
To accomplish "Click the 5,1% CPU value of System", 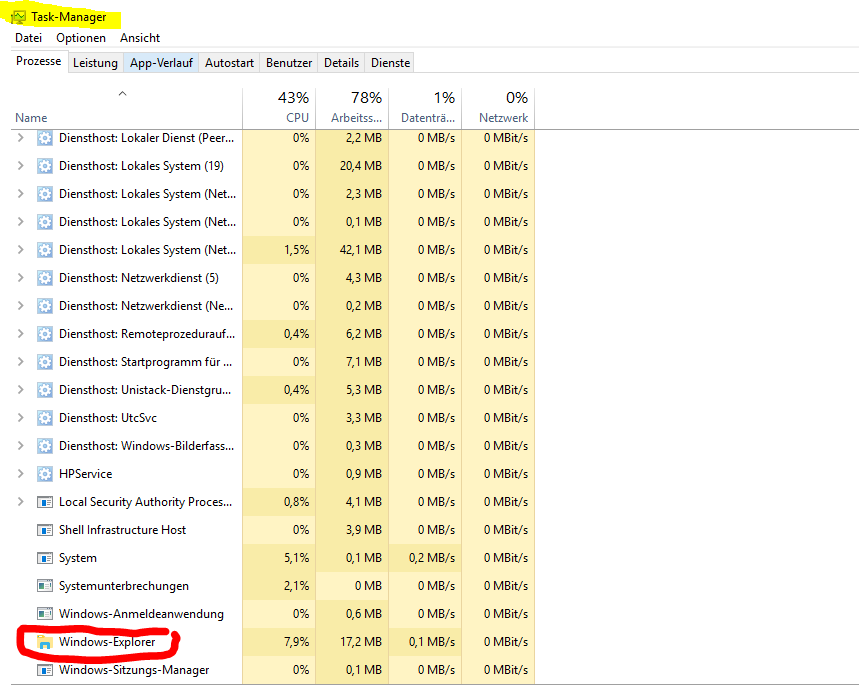I will click(x=296, y=558).
